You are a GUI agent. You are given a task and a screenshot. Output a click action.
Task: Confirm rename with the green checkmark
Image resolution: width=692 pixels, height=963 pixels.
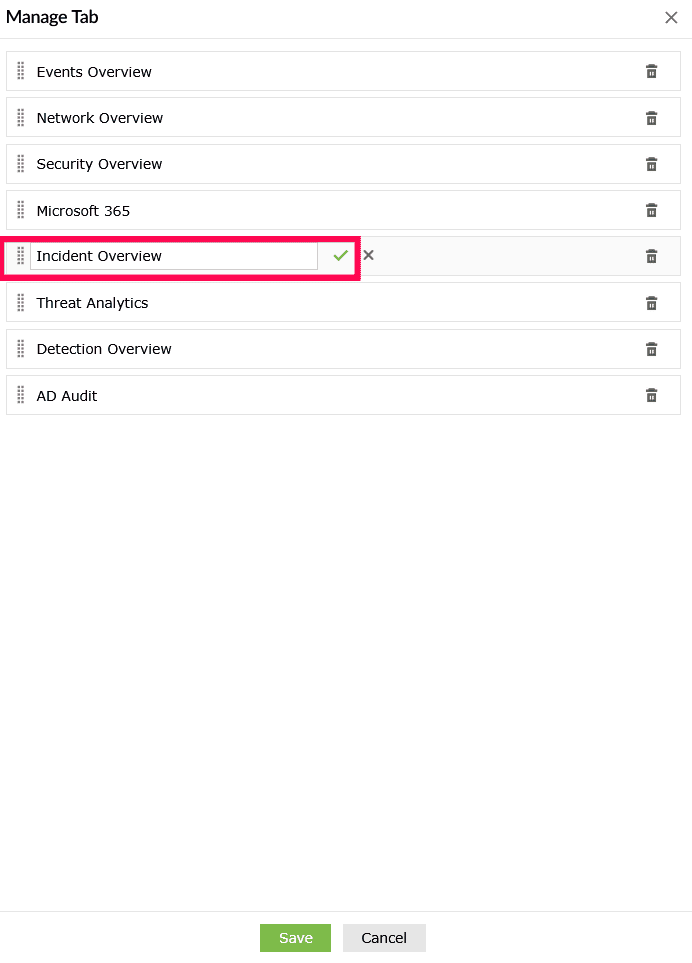coord(341,256)
